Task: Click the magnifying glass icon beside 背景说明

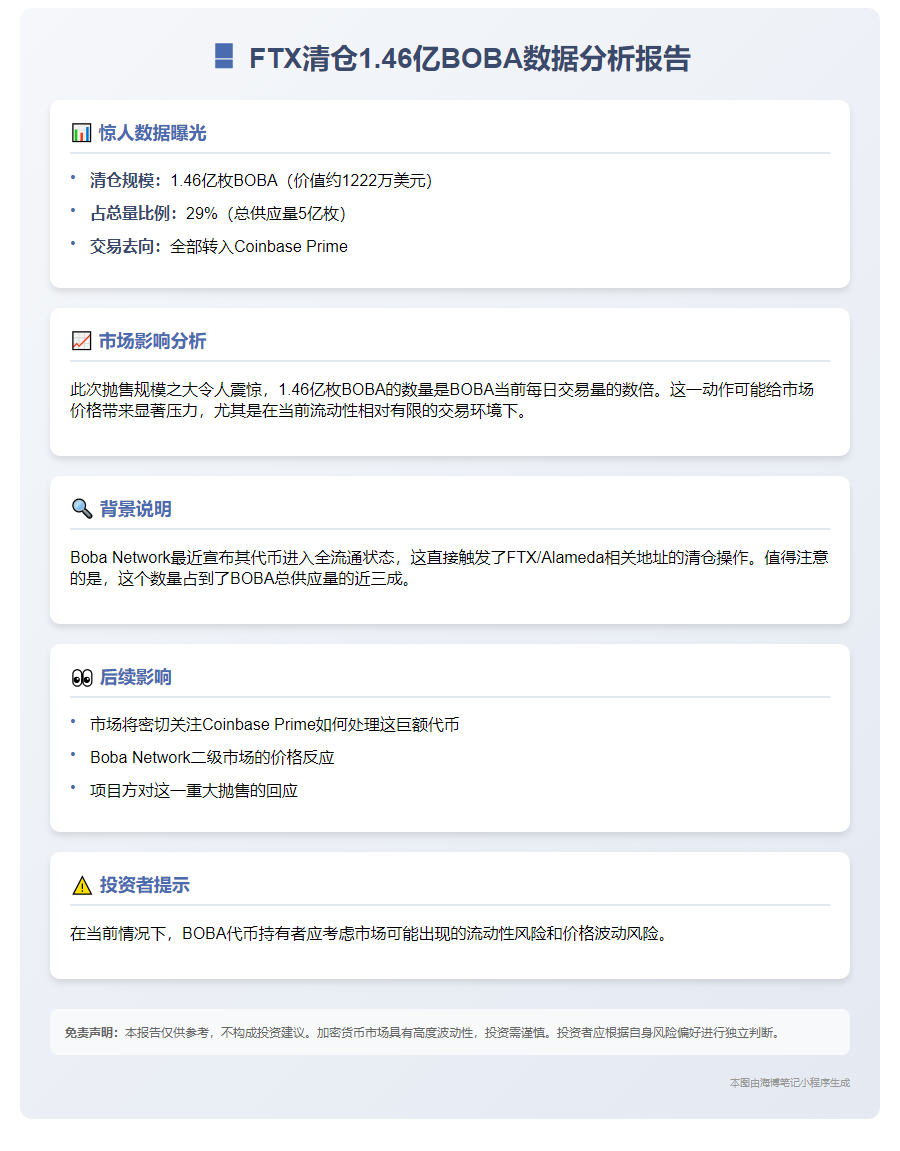Action: tap(81, 508)
